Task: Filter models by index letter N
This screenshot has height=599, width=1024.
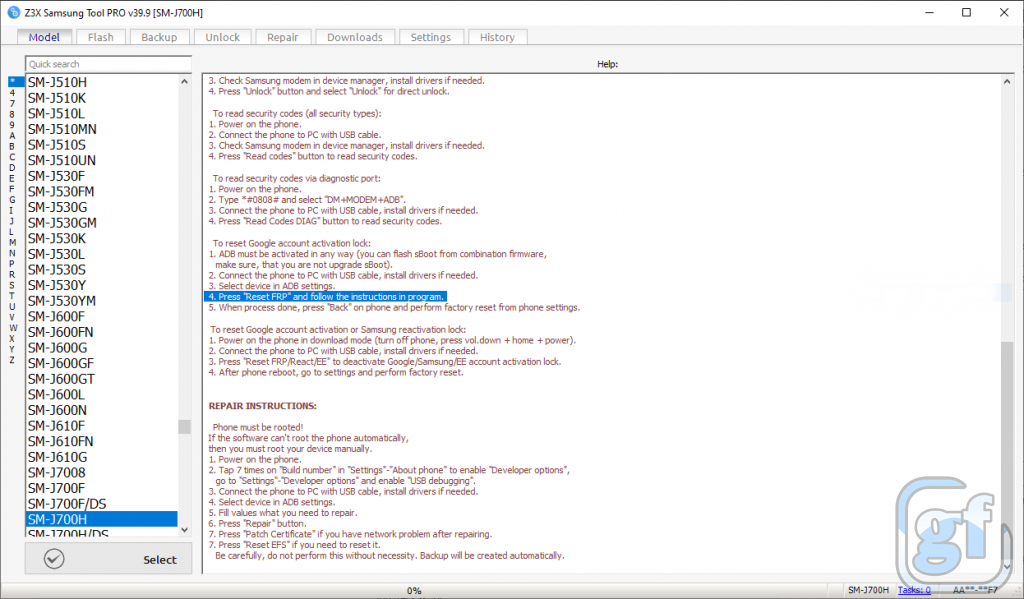Action: tap(12, 253)
